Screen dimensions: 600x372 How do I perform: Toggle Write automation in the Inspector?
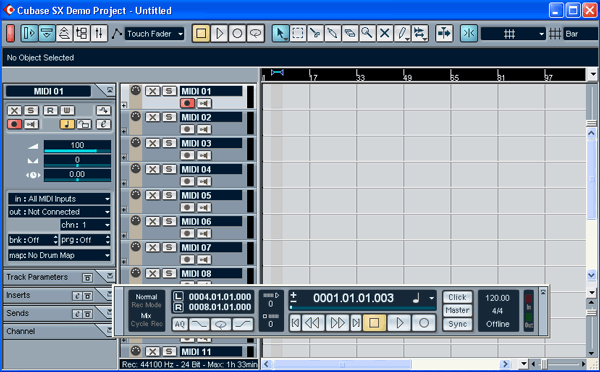tap(67, 111)
